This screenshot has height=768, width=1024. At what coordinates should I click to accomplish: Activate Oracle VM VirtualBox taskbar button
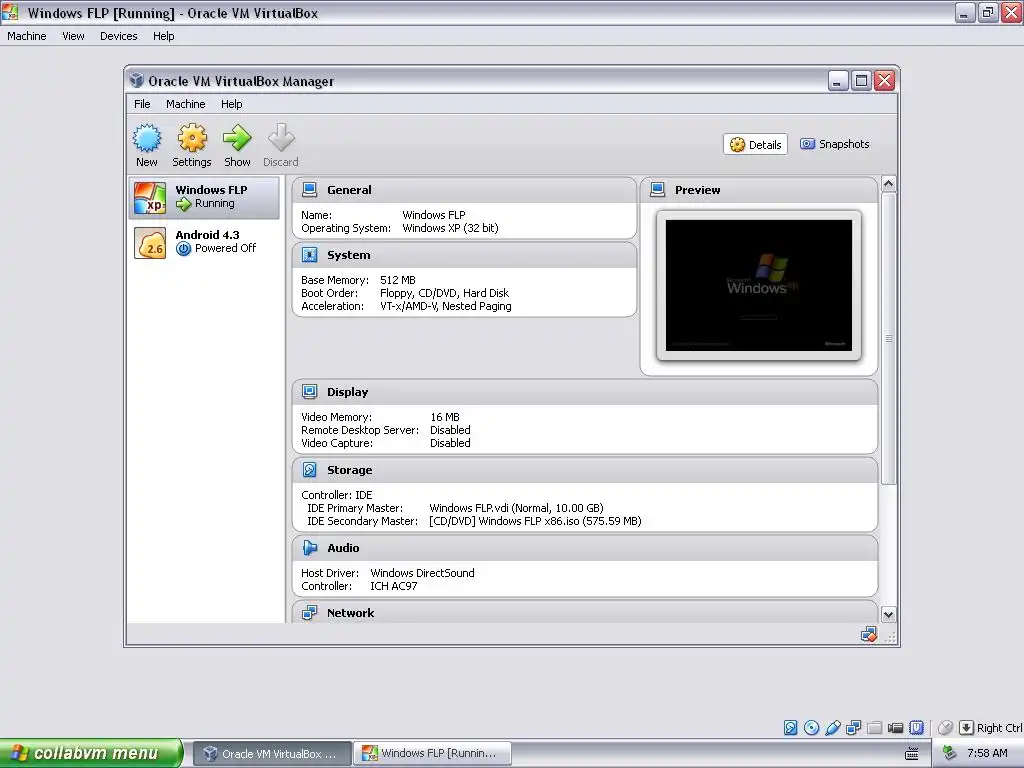click(272, 754)
